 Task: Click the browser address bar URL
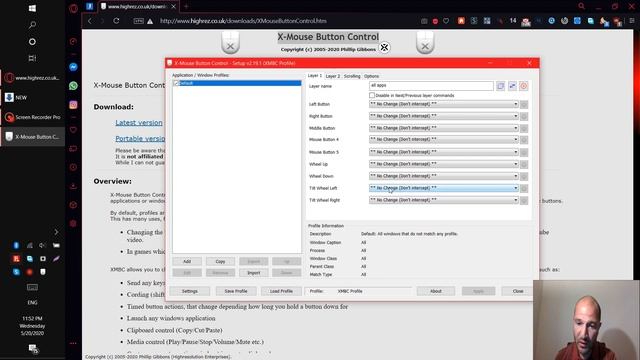243,21
